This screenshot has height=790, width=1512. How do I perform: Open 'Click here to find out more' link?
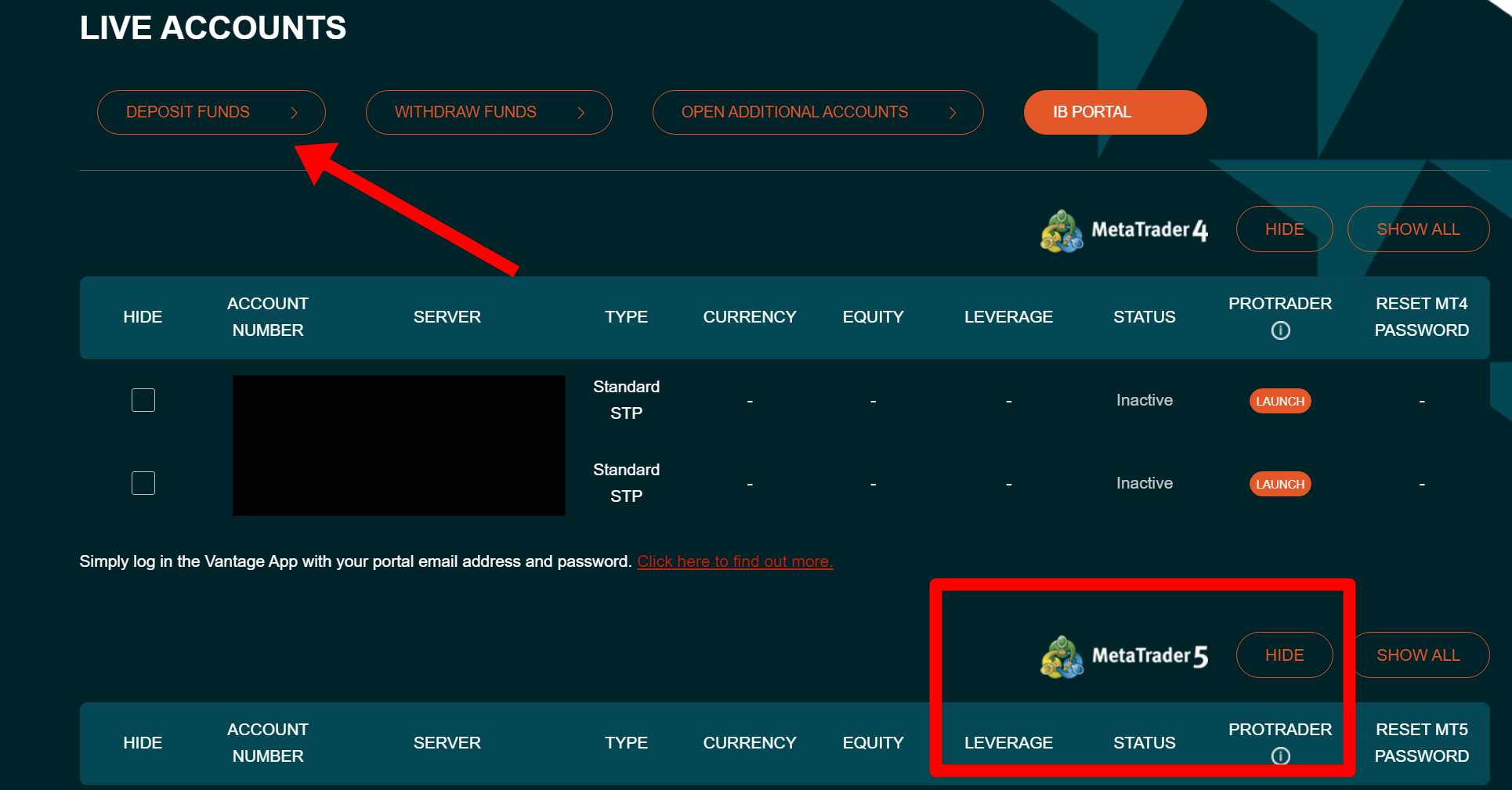[735, 561]
